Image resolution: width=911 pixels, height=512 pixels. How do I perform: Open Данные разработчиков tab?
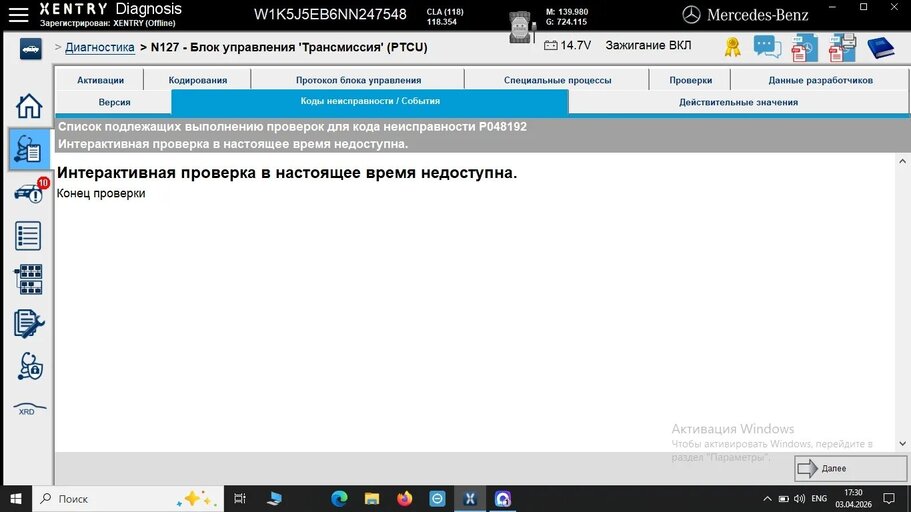click(820, 80)
